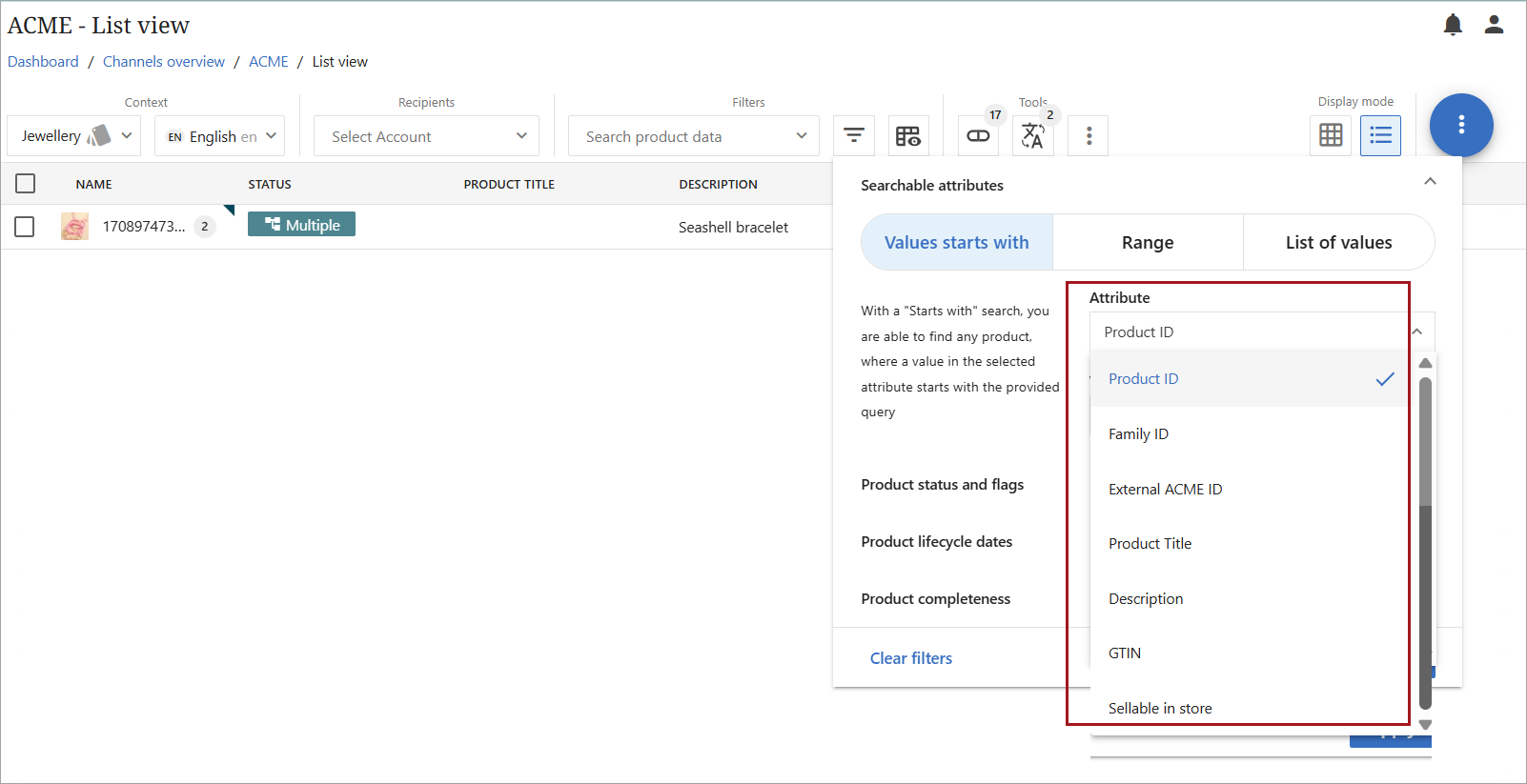The height and width of the screenshot is (784, 1527).
Task: Switch to grid display mode
Action: [1331, 135]
